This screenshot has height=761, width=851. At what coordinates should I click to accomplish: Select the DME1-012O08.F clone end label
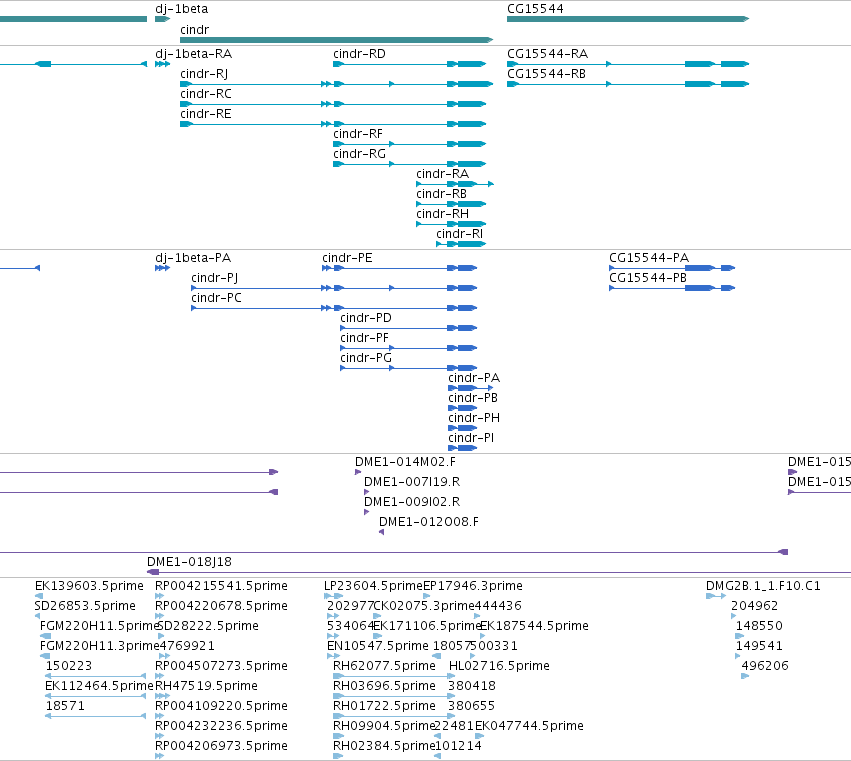coord(429,522)
